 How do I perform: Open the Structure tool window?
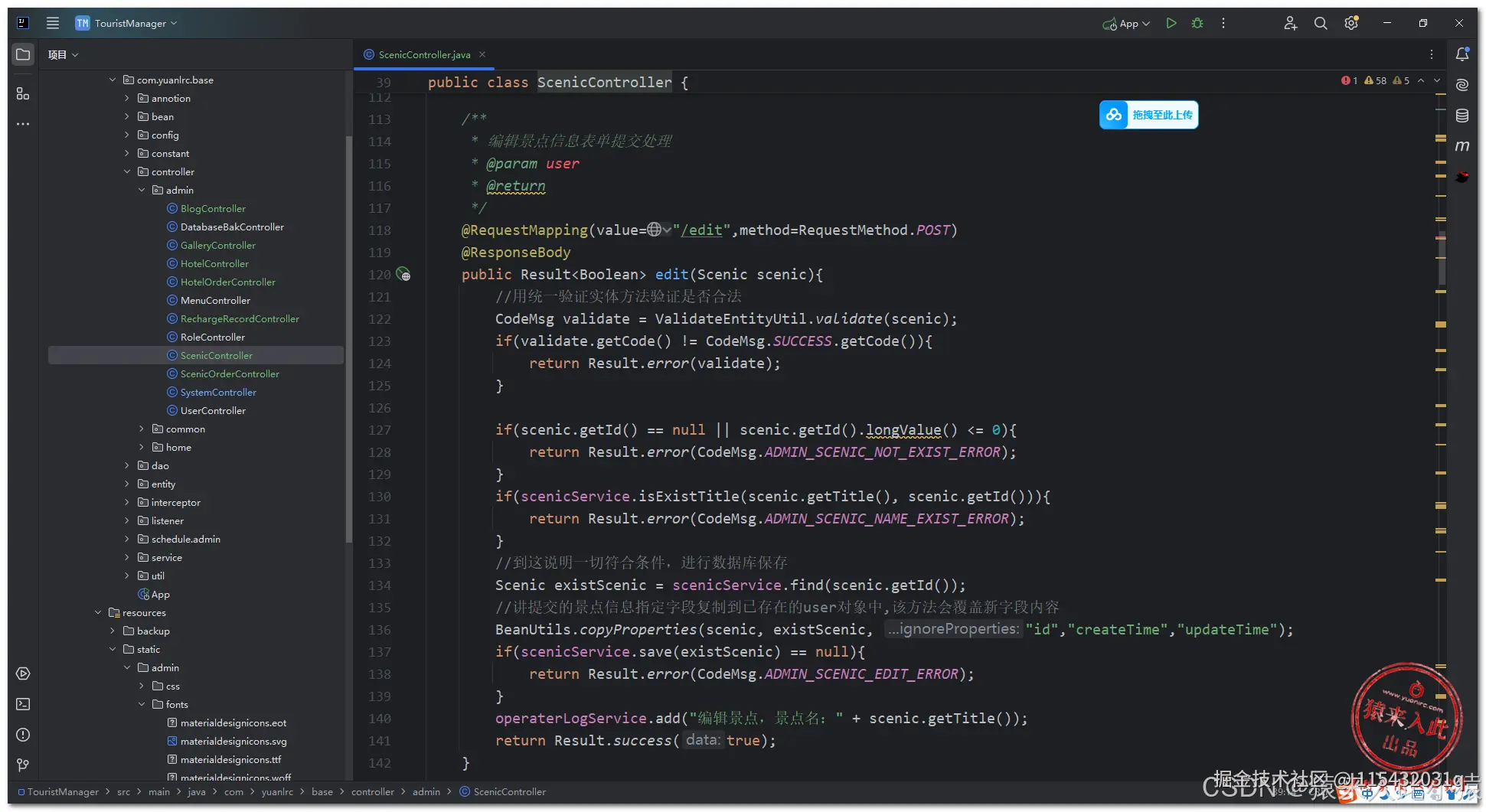click(x=23, y=93)
